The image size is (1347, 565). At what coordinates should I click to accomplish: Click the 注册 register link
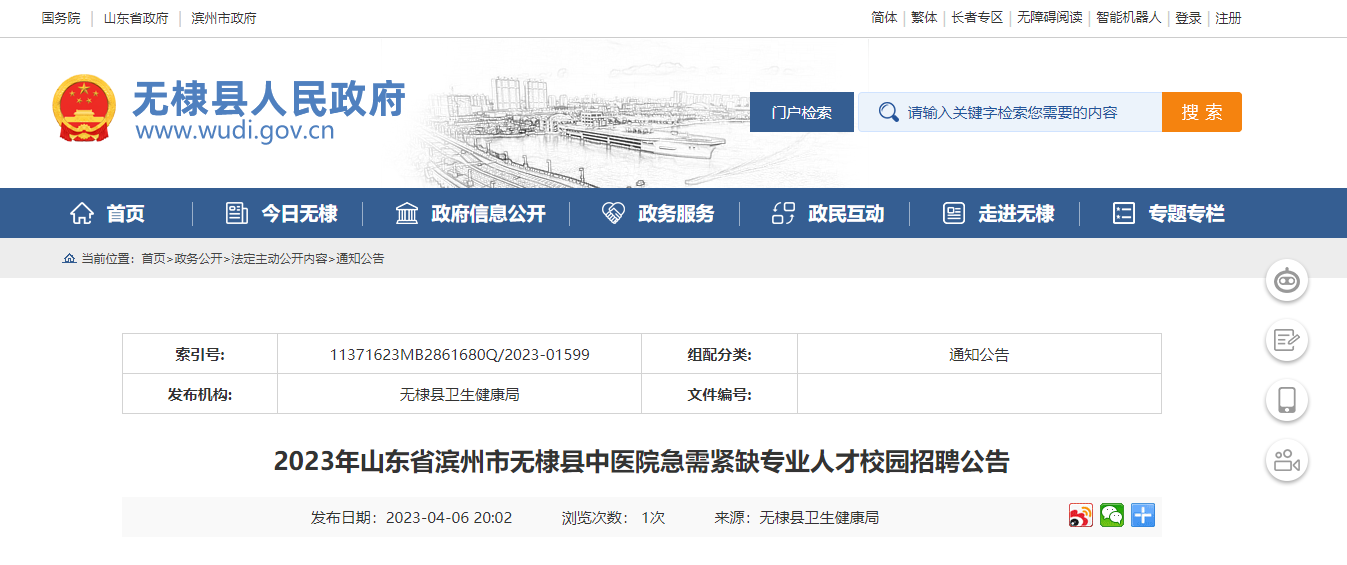click(1228, 18)
